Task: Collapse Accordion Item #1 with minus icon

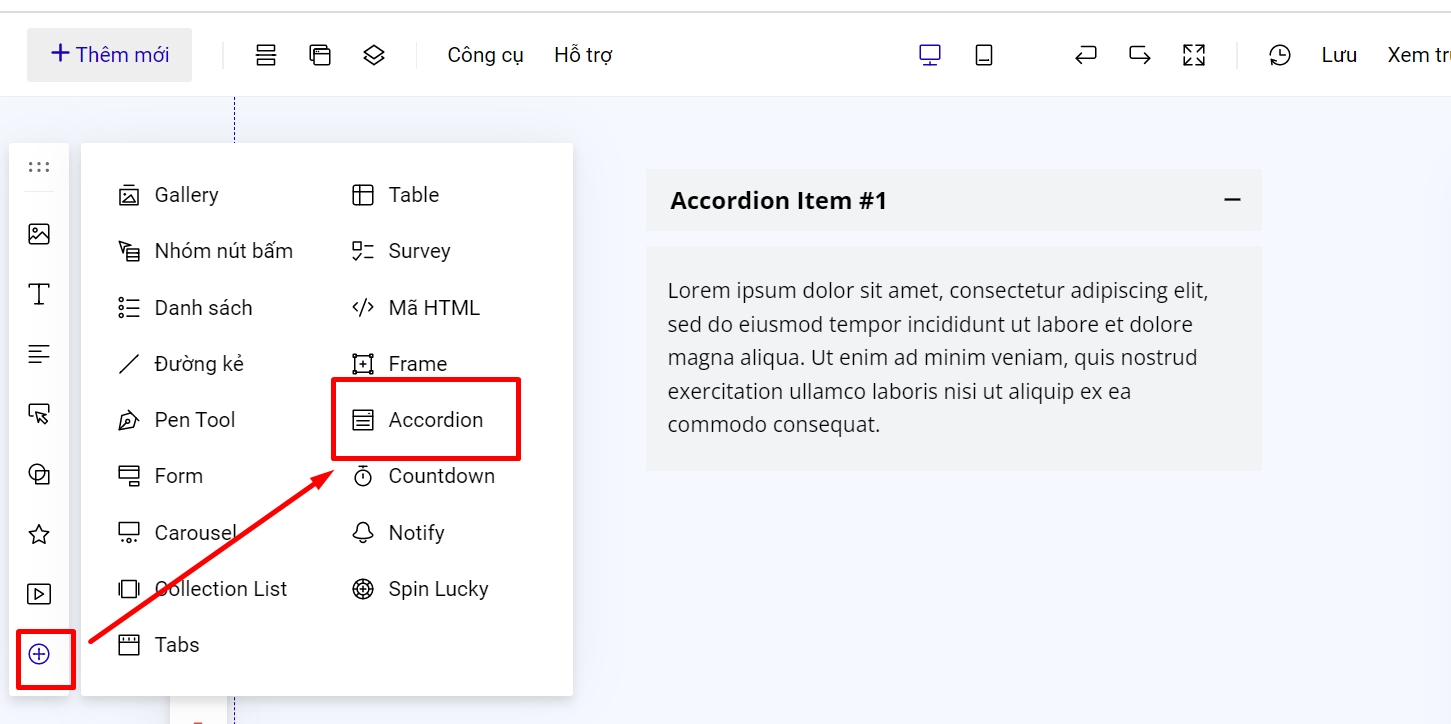Action: tap(1232, 200)
